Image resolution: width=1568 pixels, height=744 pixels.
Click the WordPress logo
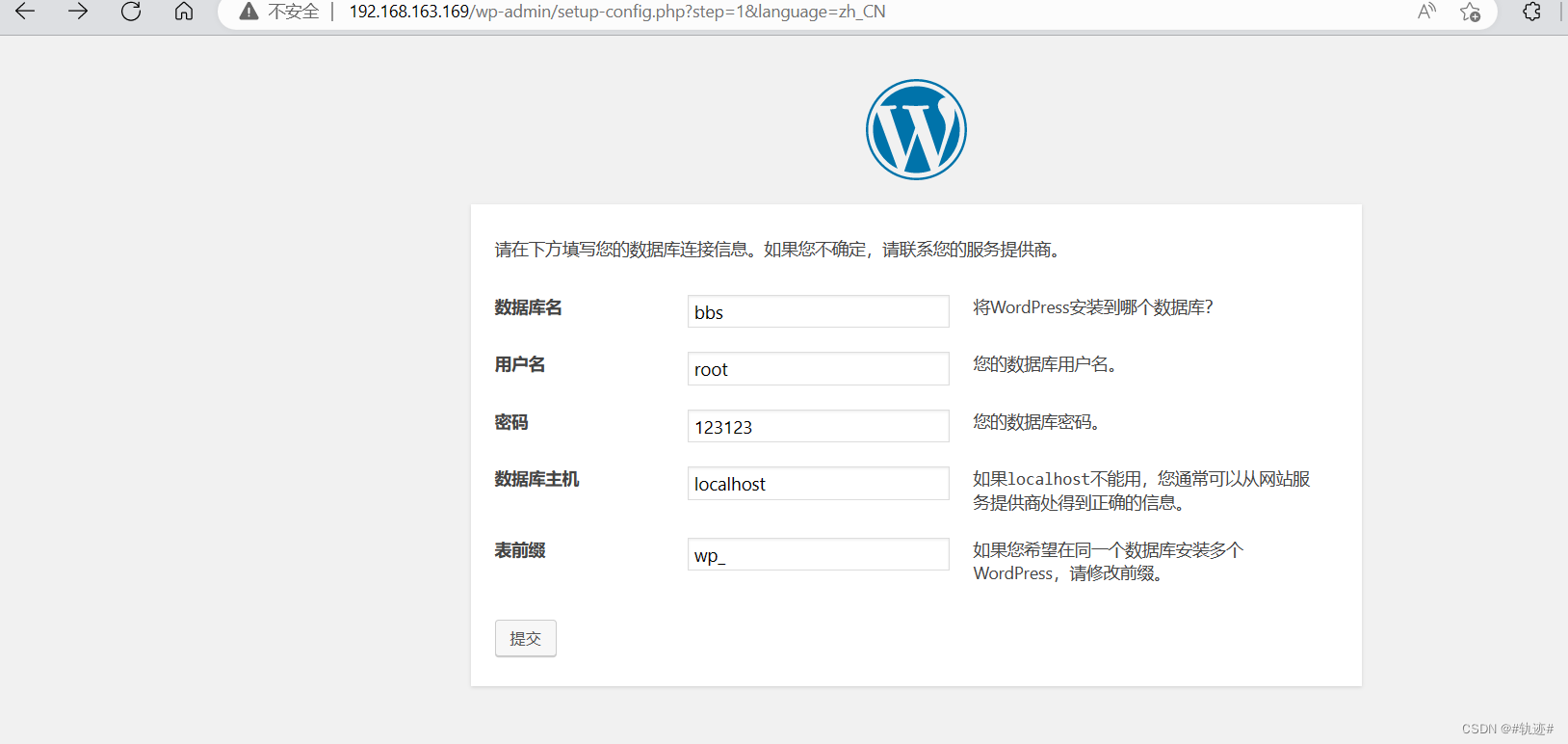(916, 129)
